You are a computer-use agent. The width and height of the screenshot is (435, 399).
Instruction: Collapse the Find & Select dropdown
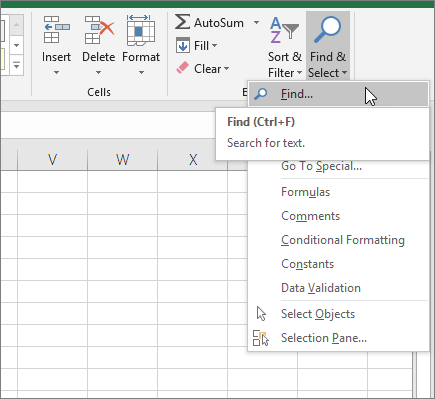click(x=344, y=73)
